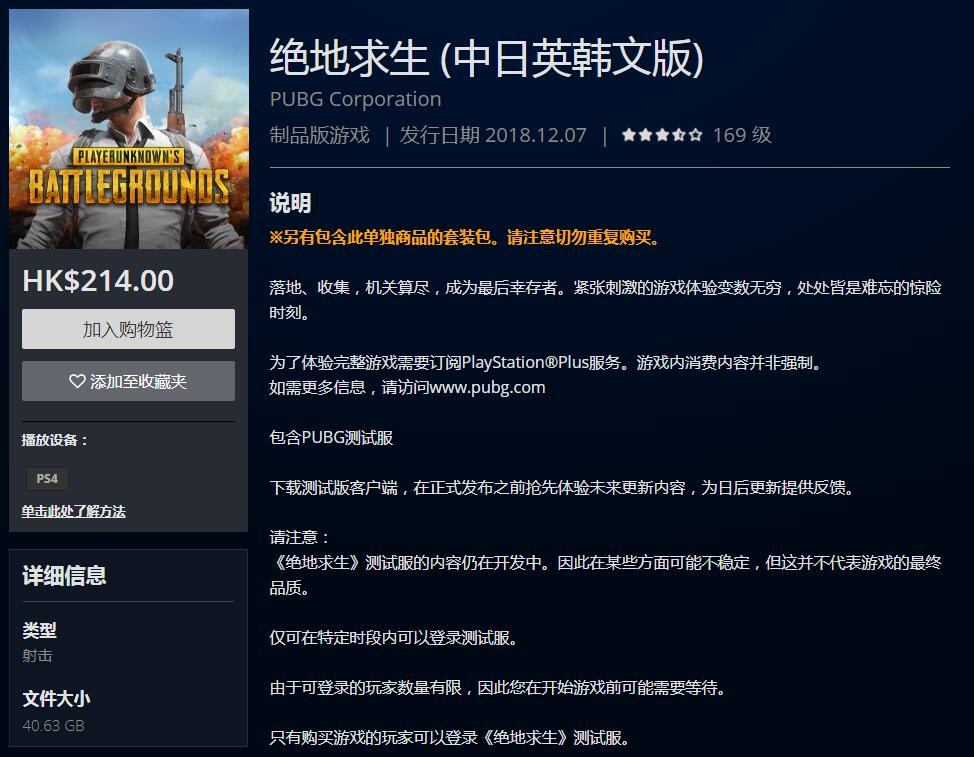Click the 添加至收藏夹 wishlist button
974x757 pixels.
[x=128, y=381]
